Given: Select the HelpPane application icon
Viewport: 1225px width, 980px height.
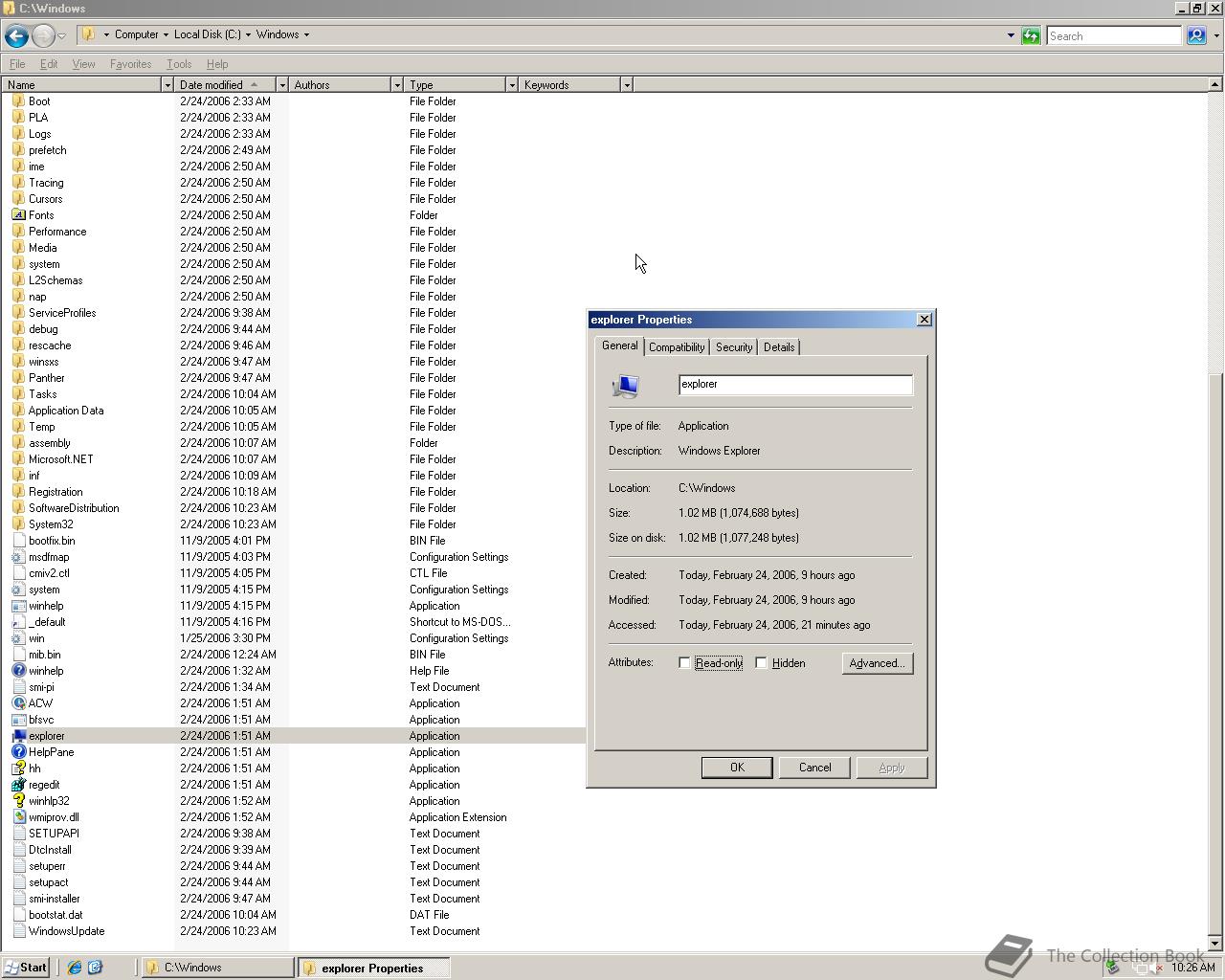Looking at the screenshot, I should coord(18,752).
